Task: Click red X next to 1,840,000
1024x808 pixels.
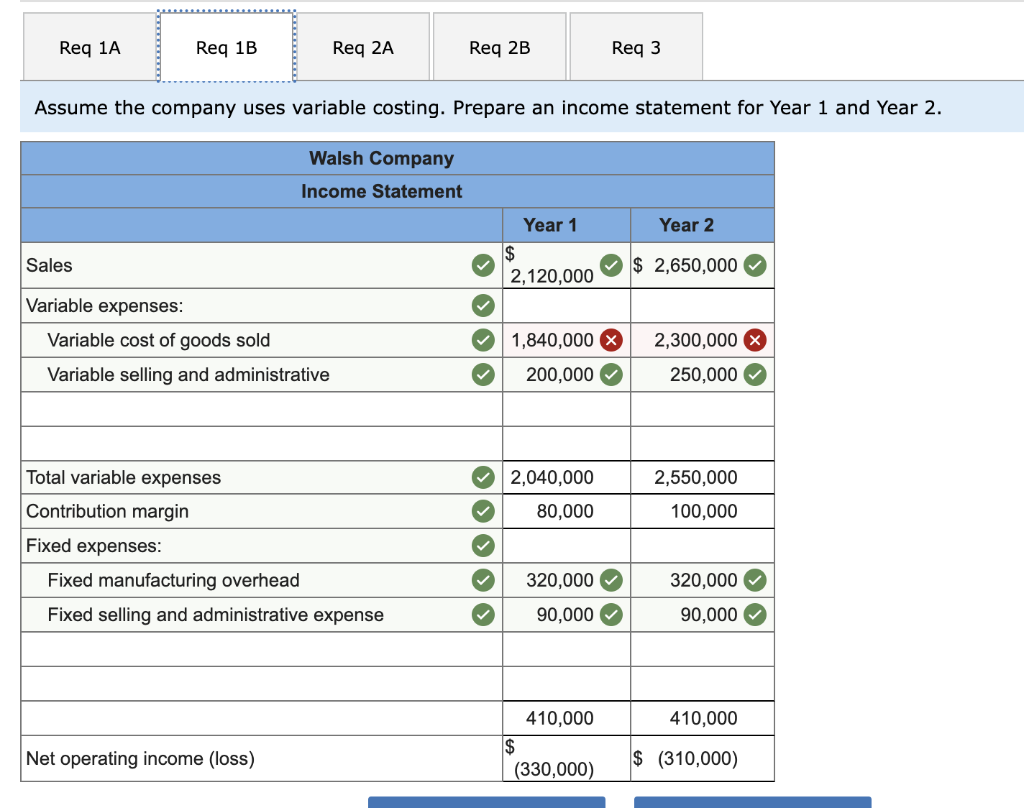Action: tap(611, 340)
